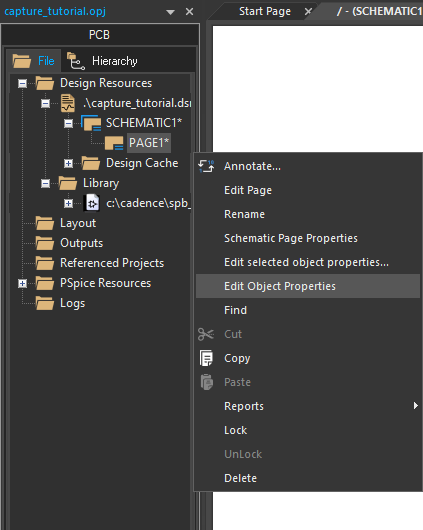This screenshot has width=423, height=530.
Task: Expand the Design Cache folder
Action: click(x=68, y=164)
